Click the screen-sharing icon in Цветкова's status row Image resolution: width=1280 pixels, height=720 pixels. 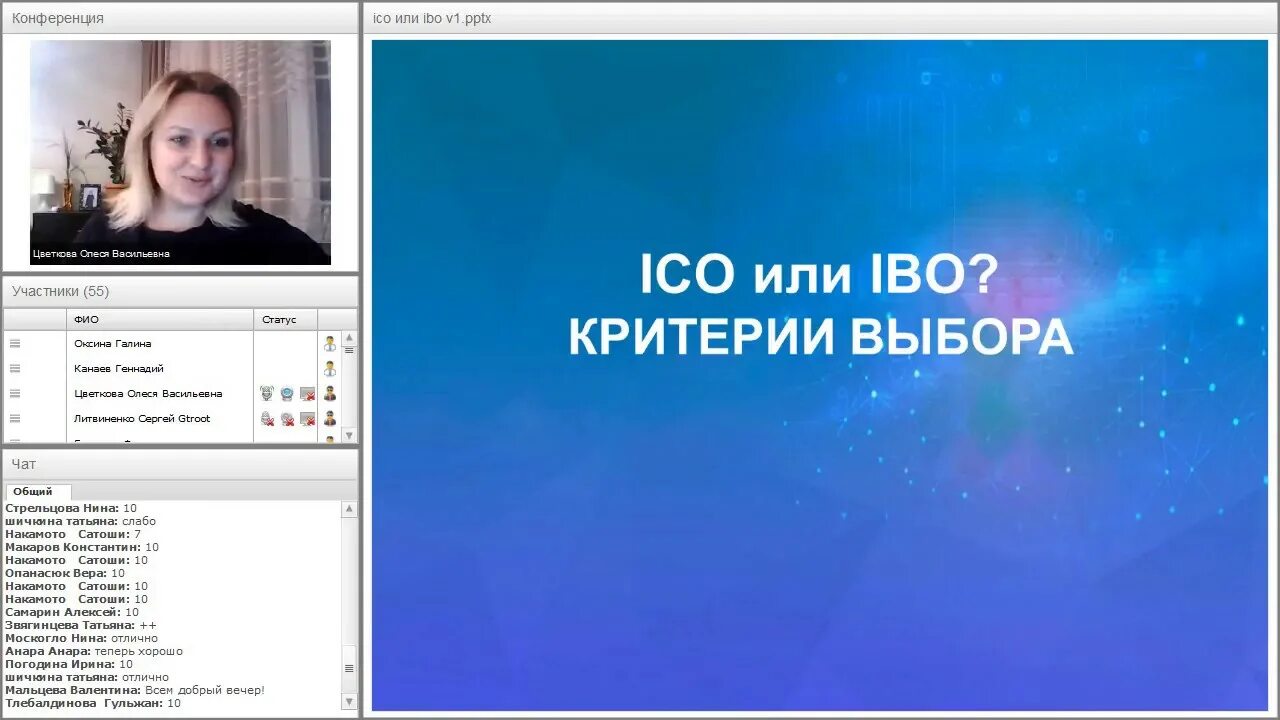tap(308, 394)
